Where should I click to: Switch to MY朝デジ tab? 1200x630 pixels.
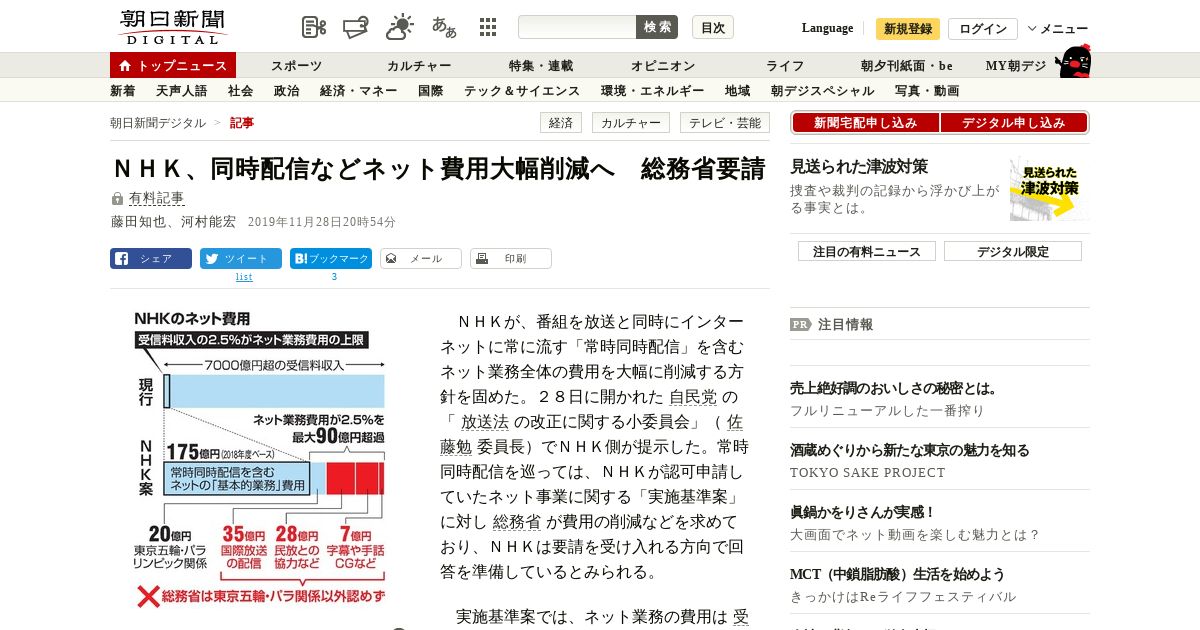coord(1016,66)
